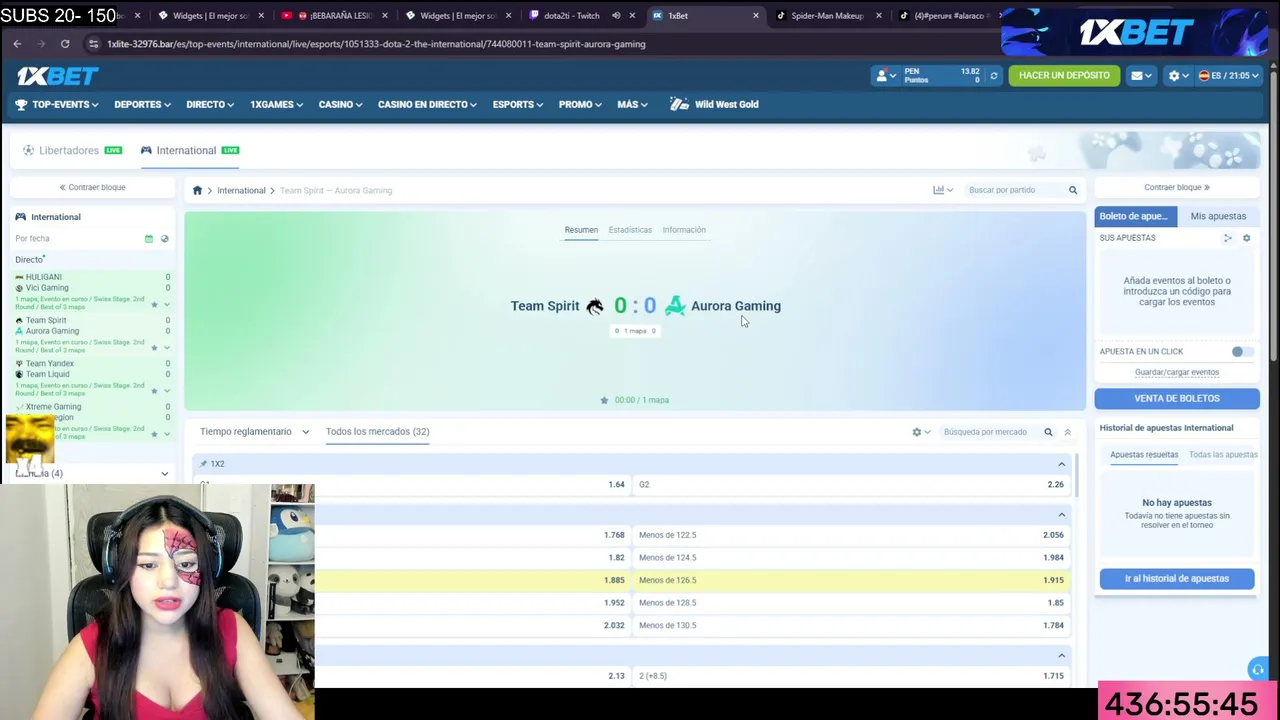Open the calendar filter in the International sidebar
The width and height of the screenshot is (1280, 720).
(149, 239)
